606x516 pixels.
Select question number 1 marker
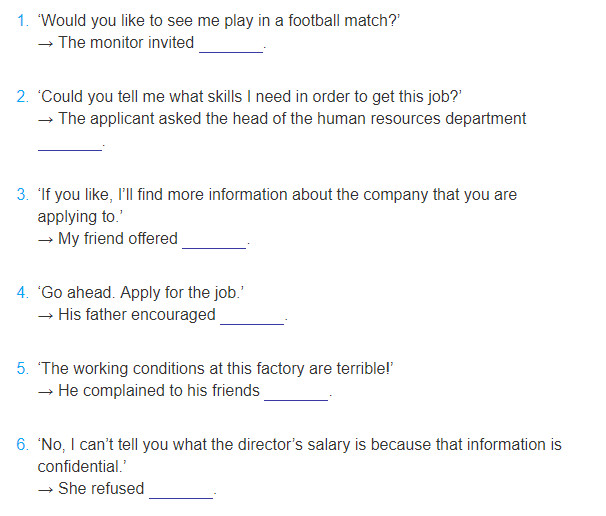(23, 21)
